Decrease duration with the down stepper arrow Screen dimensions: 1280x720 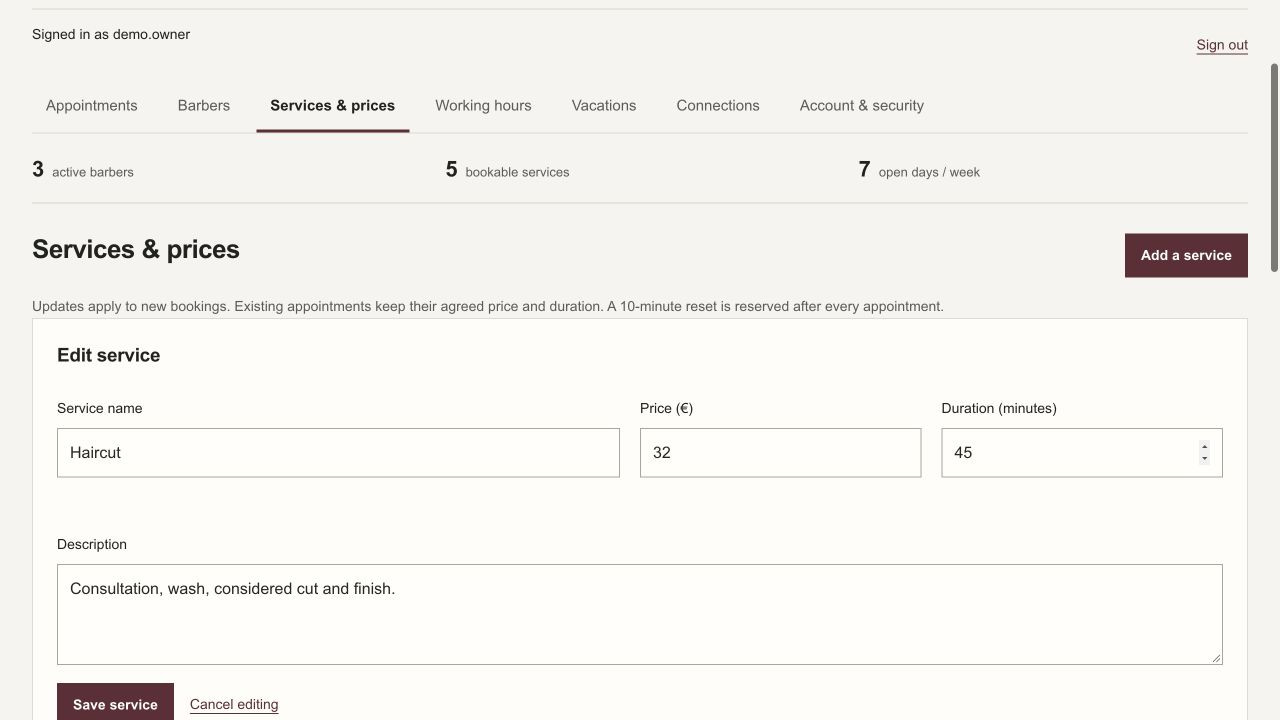coord(1204,459)
